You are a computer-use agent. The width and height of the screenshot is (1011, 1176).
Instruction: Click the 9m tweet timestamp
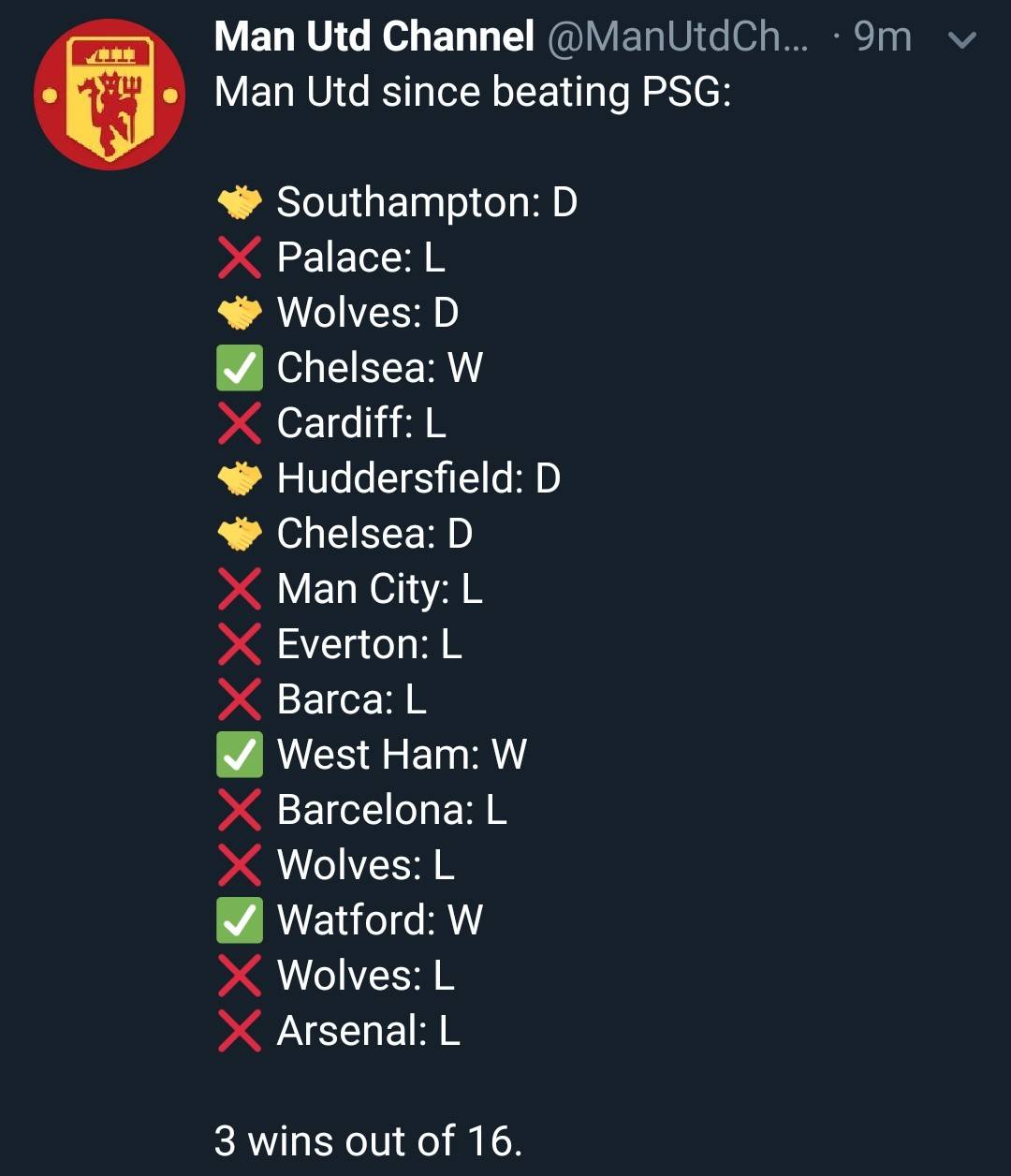tap(882, 37)
